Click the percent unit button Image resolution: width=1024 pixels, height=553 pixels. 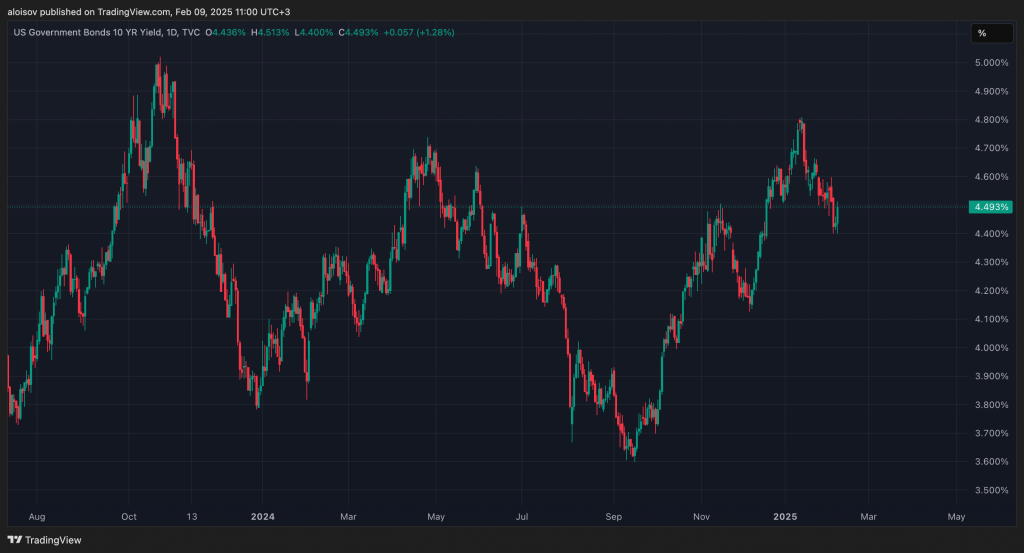(x=982, y=33)
